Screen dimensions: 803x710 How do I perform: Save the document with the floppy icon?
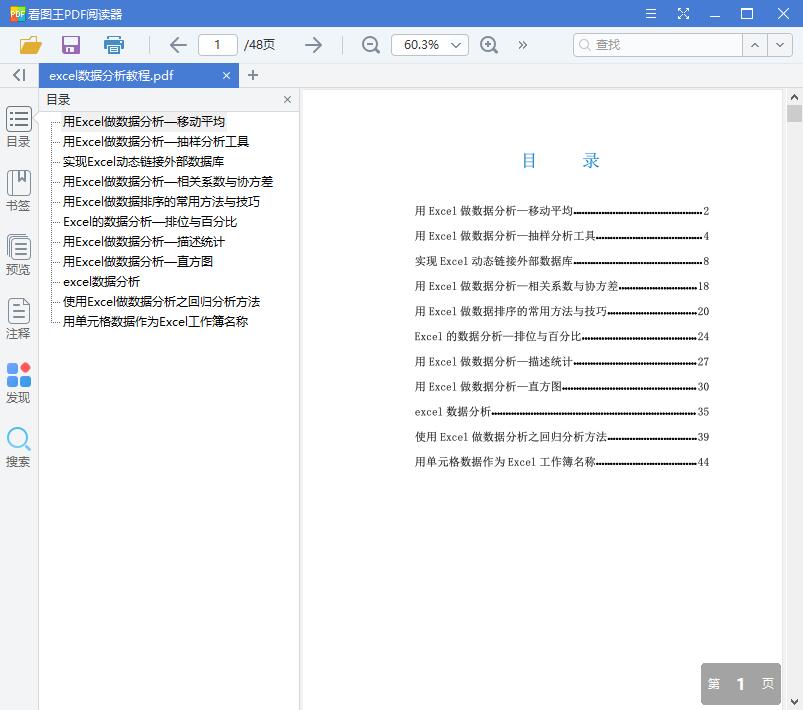click(71, 45)
